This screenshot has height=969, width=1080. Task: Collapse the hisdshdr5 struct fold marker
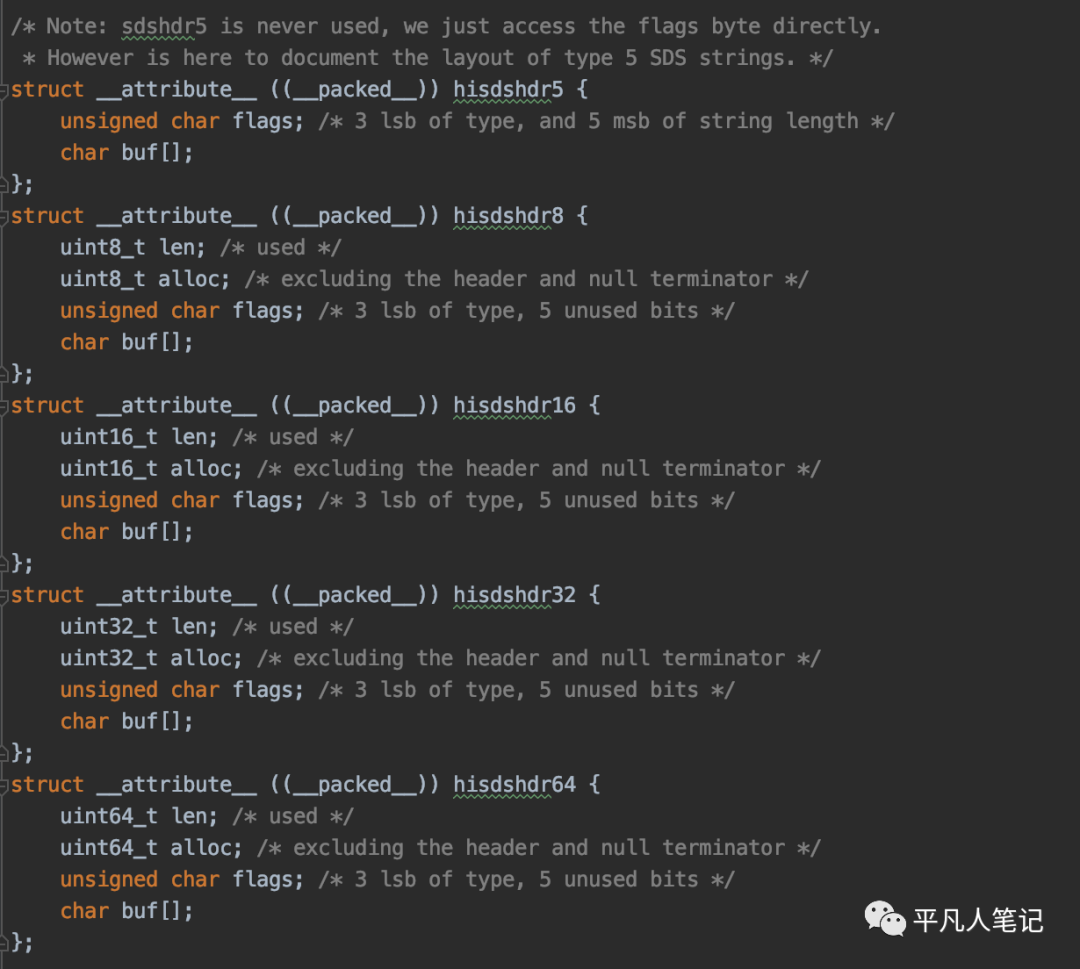[3, 90]
